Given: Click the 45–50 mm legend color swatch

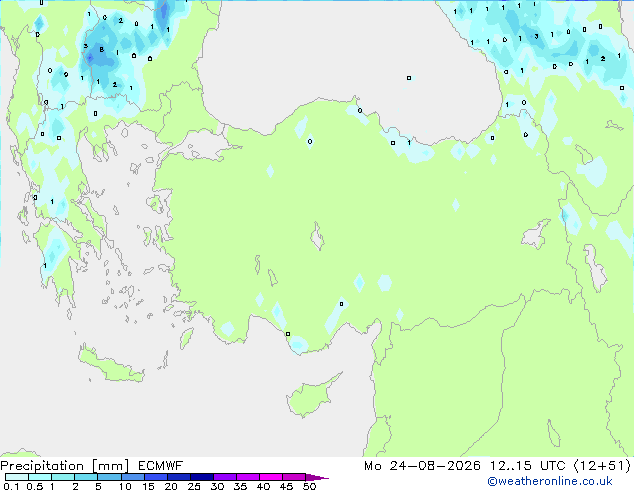Looking at the screenshot, I should point(294,477).
